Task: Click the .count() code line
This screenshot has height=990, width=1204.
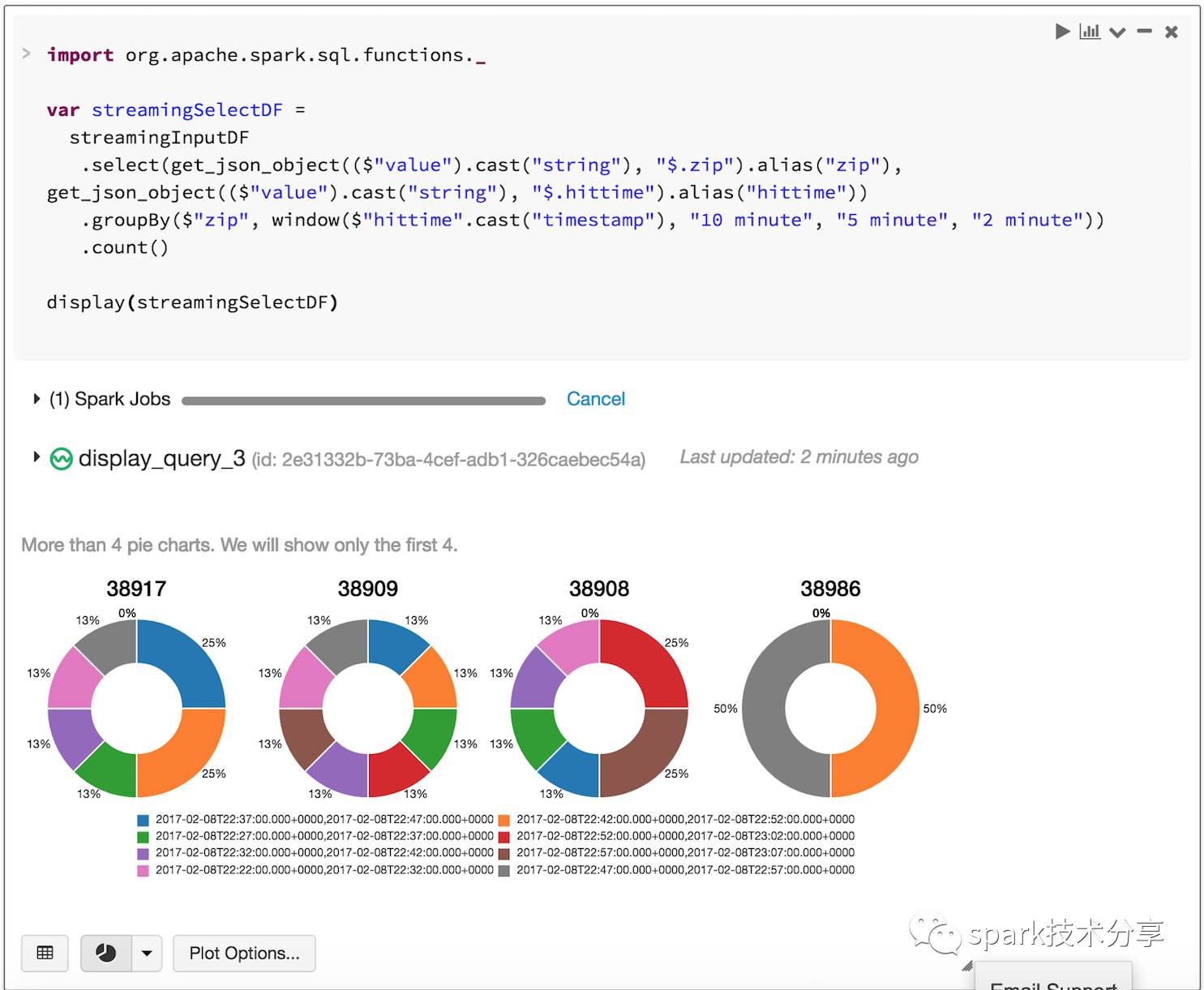Action: [x=125, y=247]
